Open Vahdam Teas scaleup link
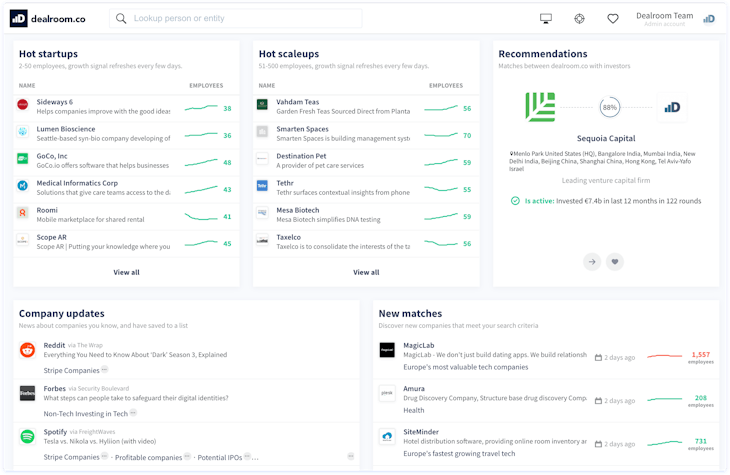 pyautogui.click(x=297, y=102)
